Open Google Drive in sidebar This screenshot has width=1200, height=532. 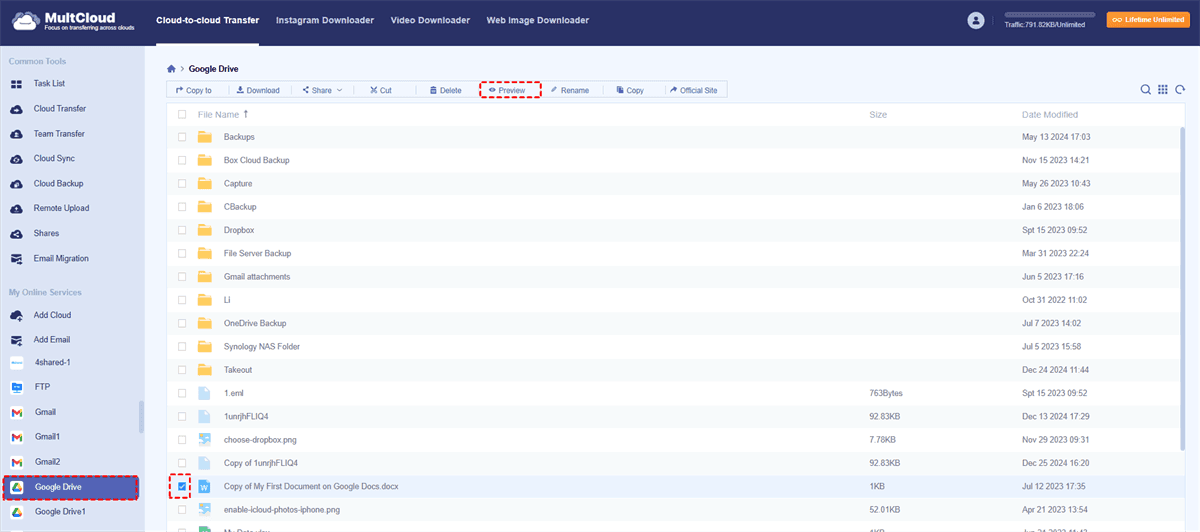[58, 487]
